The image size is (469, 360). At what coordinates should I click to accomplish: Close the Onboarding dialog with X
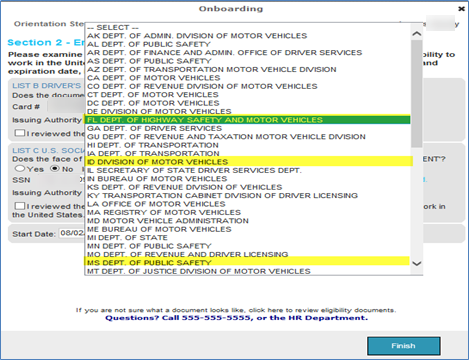[x=461, y=9]
